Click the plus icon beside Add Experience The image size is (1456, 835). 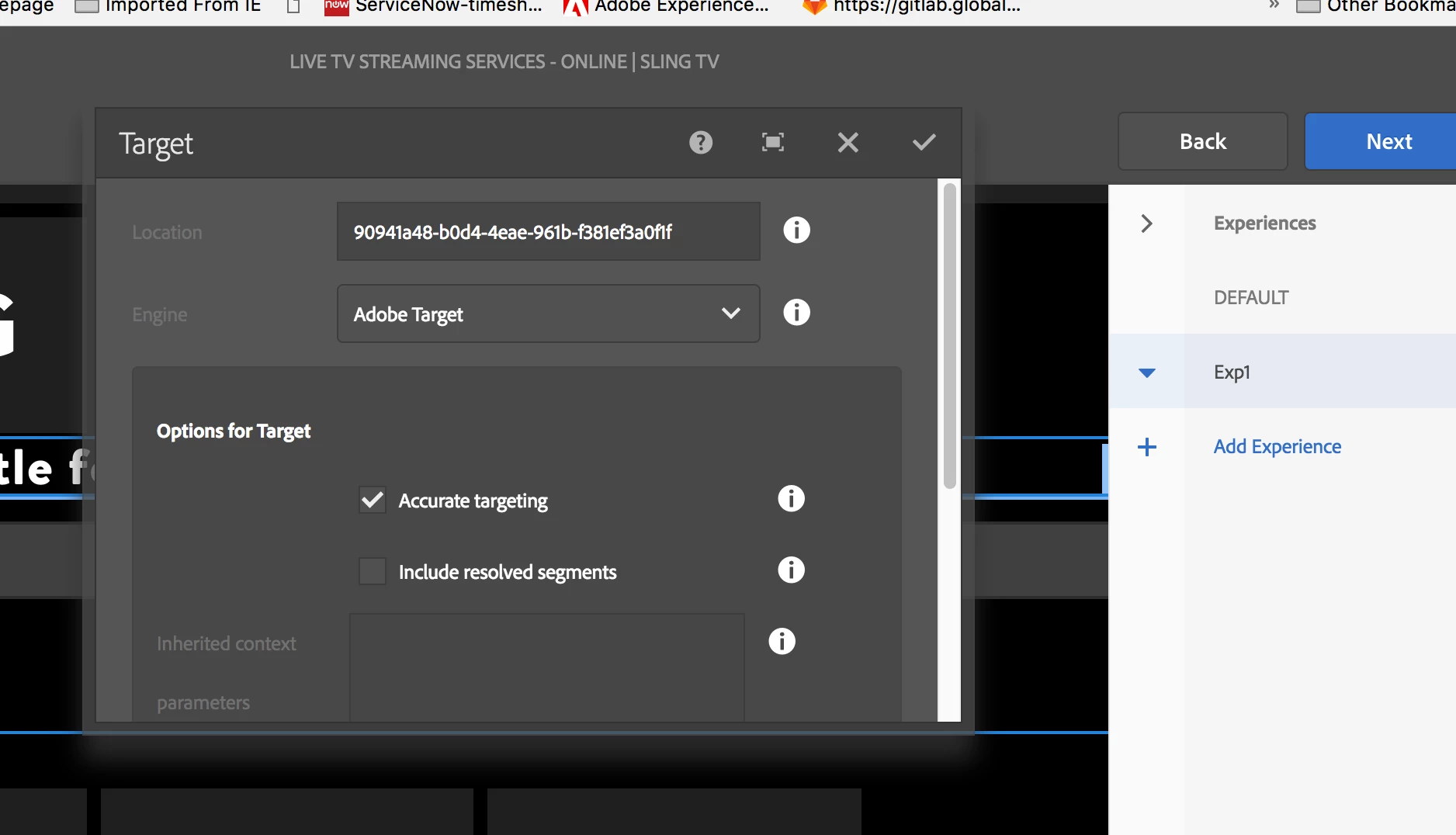(x=1146, y=447)
